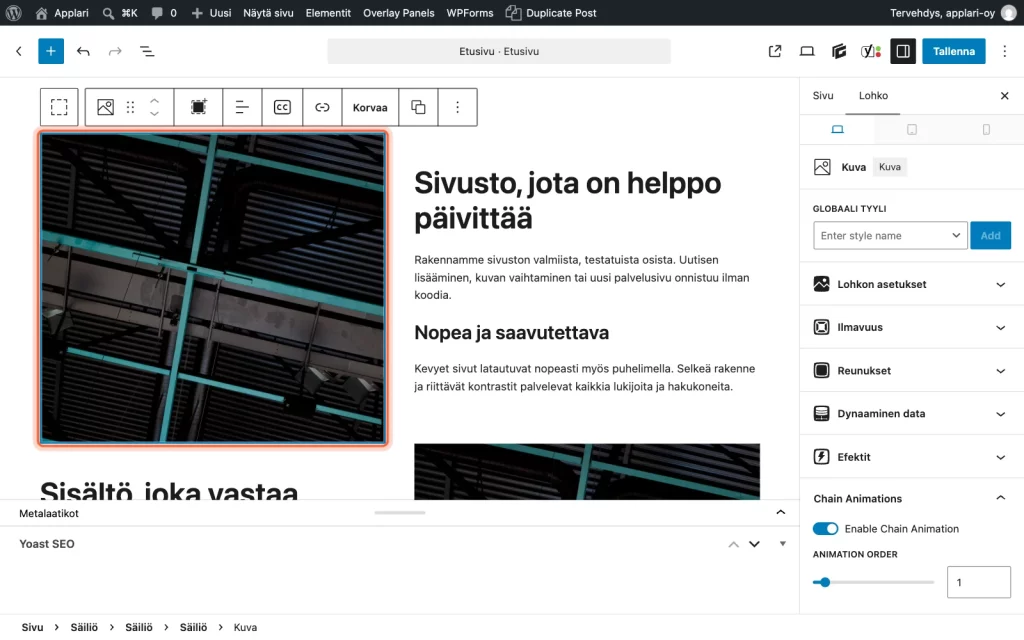Viewport: 1024px width, 640px height.
Task: Click Näytä sivu in admin bar
Action: tap(268, 12)
